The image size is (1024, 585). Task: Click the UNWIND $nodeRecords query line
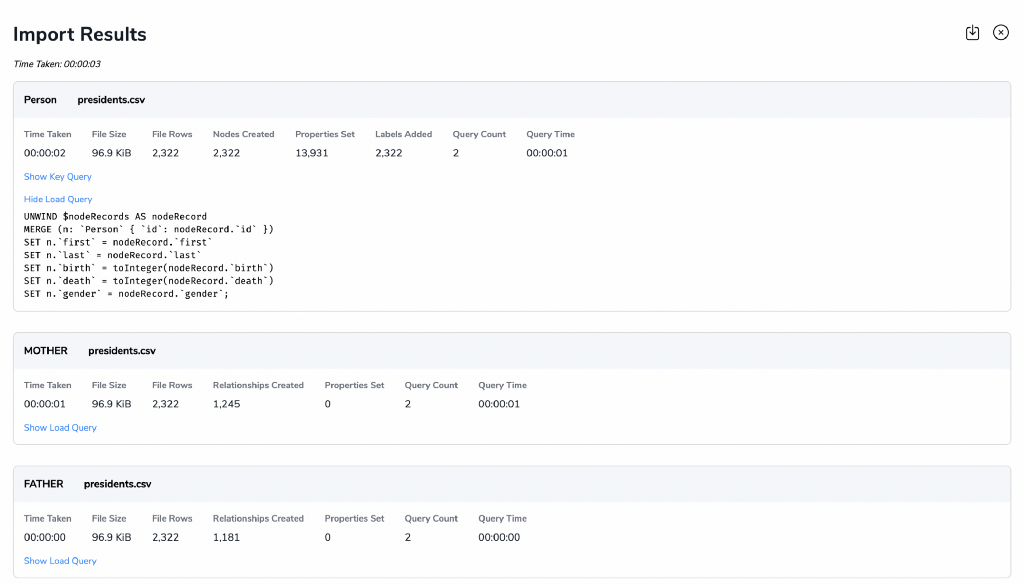tap(116, 216)
